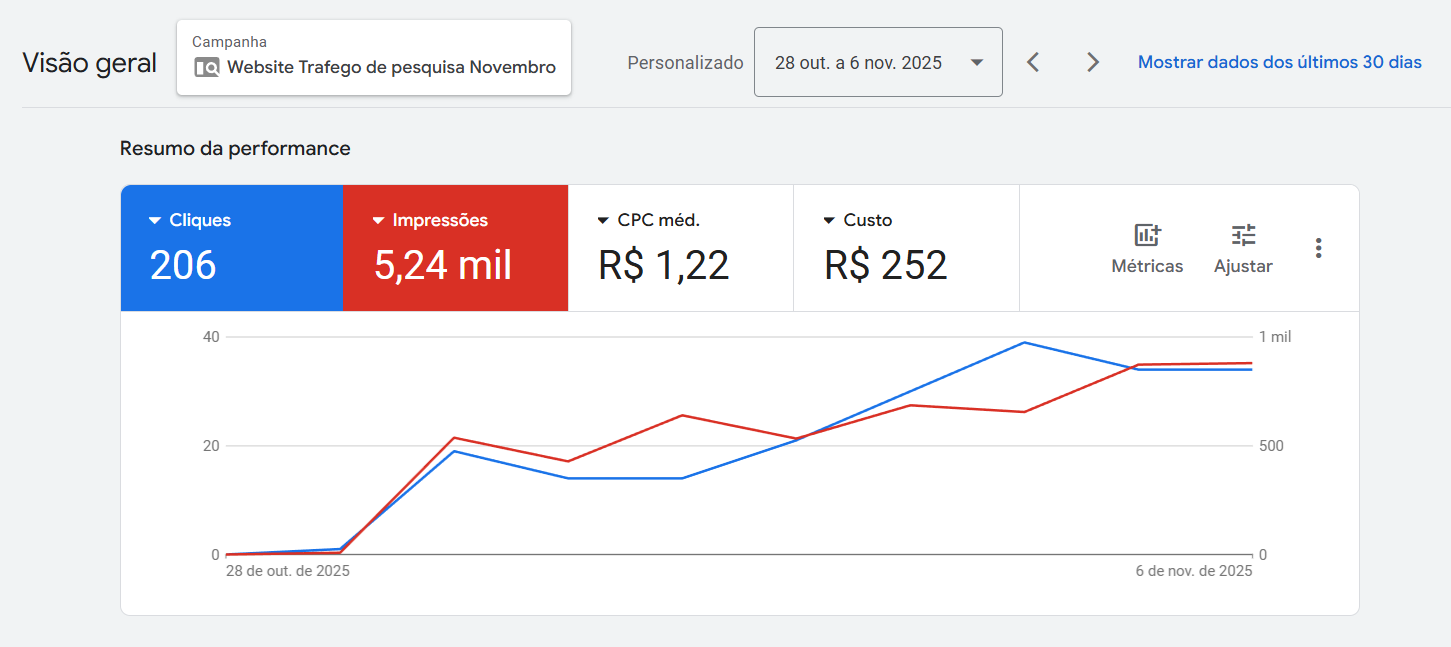
Task: Click the Visão geral heading
Action: (89, 63)
